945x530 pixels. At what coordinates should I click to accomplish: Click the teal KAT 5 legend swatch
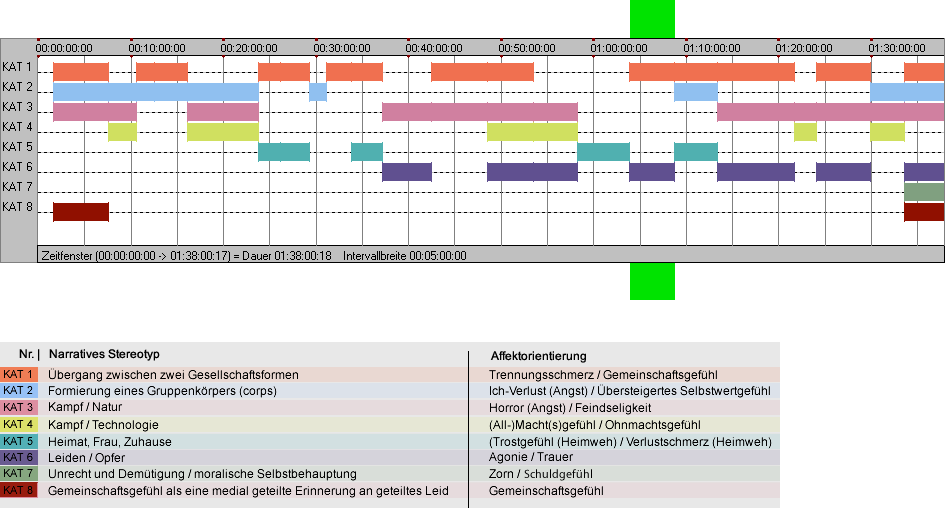19,441
